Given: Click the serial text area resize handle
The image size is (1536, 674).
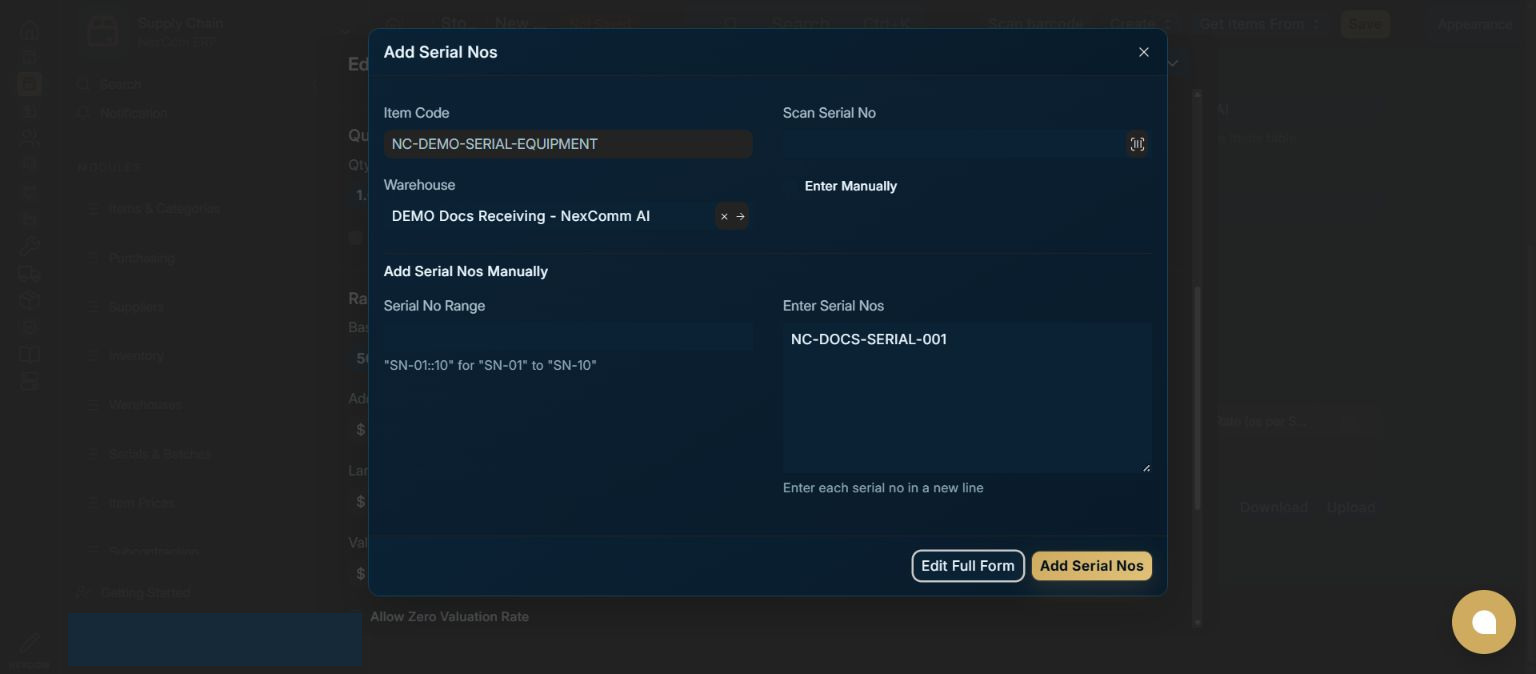Looking at the screenshot, I should (x=1146, y=467).
